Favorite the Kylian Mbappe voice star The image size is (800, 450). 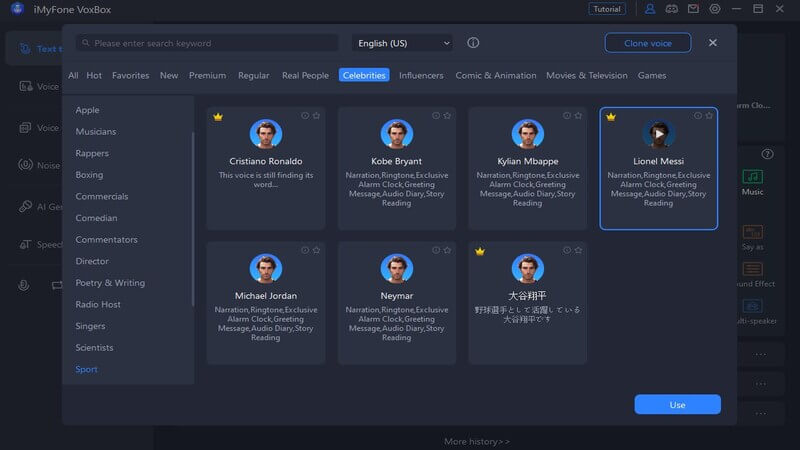pyautogui.click(x=578, y=116)
